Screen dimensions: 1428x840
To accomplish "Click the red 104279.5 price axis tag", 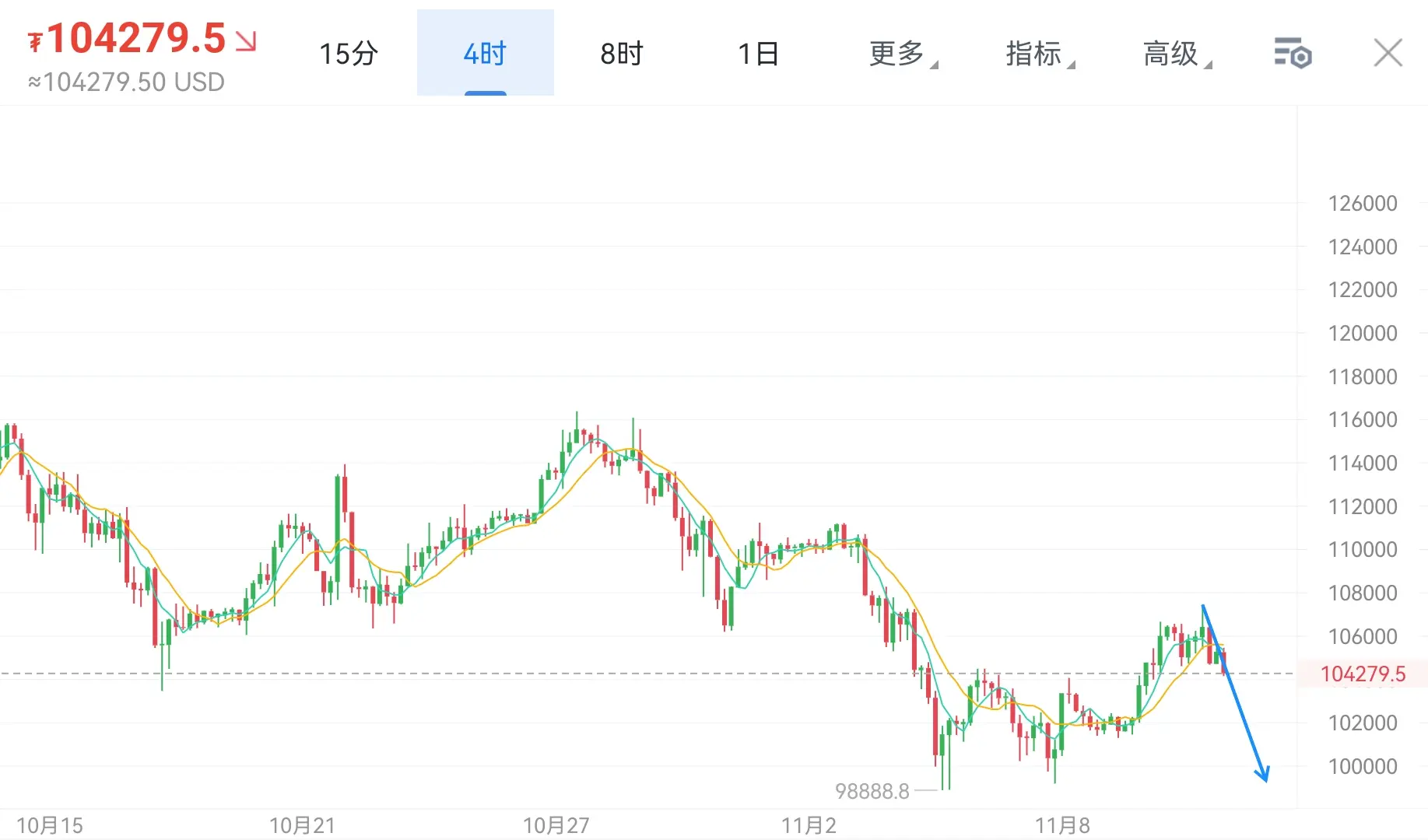I will click(x=1363, y=674).
